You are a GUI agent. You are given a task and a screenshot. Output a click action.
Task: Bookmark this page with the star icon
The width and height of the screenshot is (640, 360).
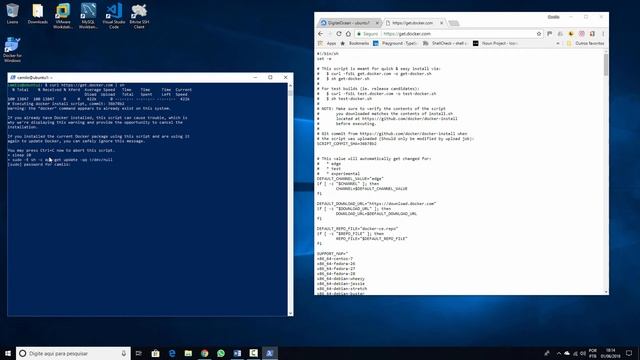[x=539, y=33]
